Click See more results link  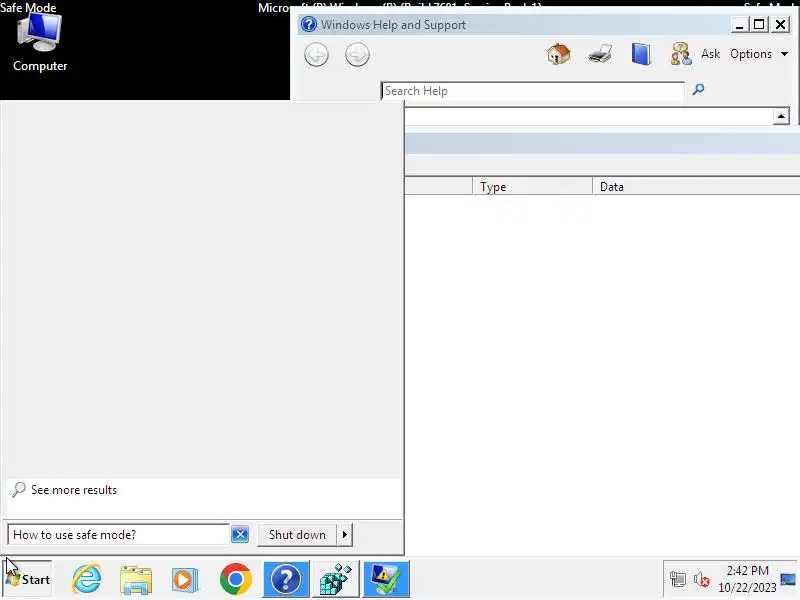pyautogui.click(x=73, y=490)
